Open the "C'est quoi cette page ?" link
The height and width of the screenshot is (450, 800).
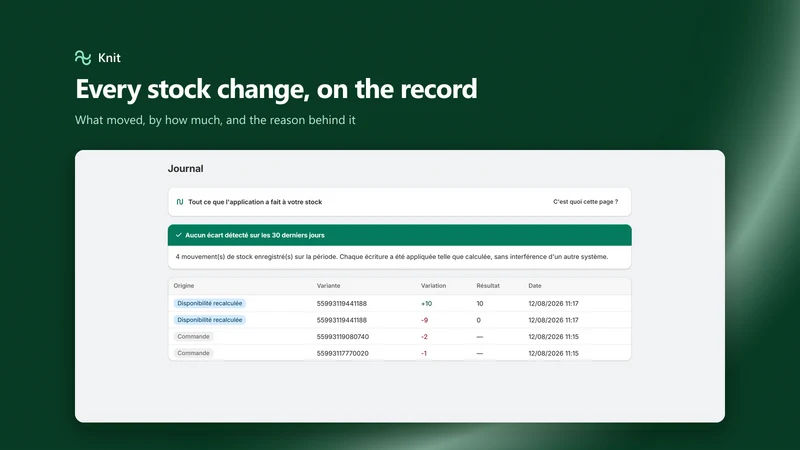coord(585,202)
